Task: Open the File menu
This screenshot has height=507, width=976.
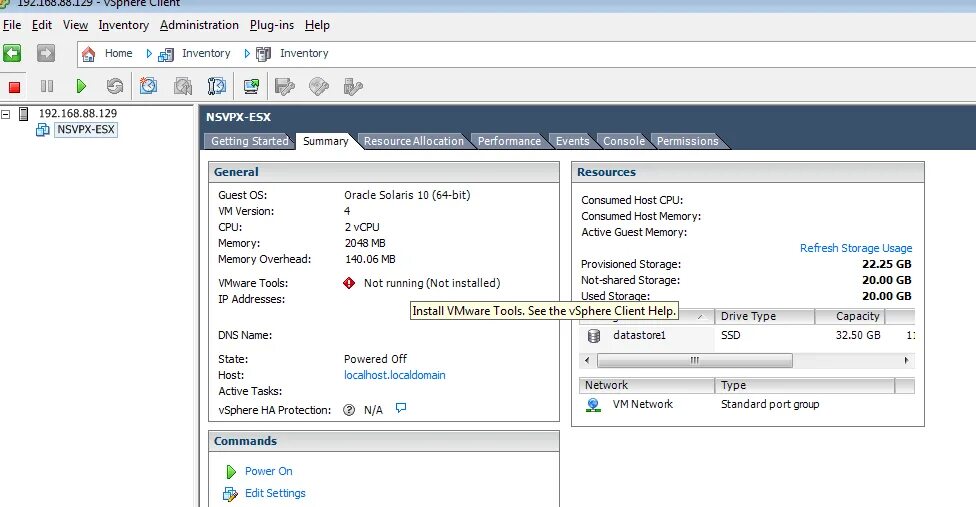Action: point(12,25)
